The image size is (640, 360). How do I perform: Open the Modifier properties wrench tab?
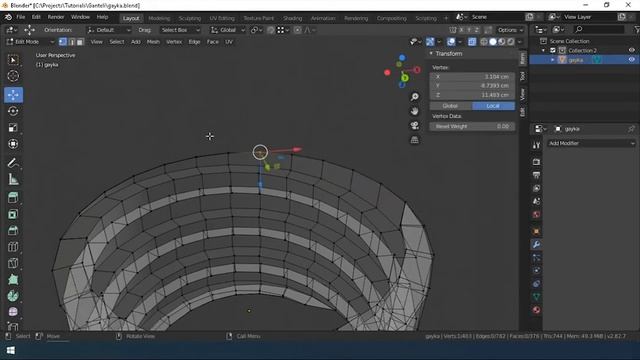point(536,244)
